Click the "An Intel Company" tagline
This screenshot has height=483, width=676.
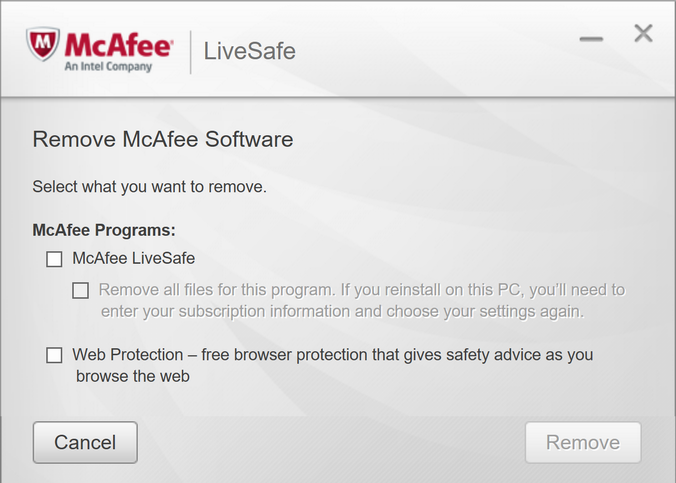[108, 67]
